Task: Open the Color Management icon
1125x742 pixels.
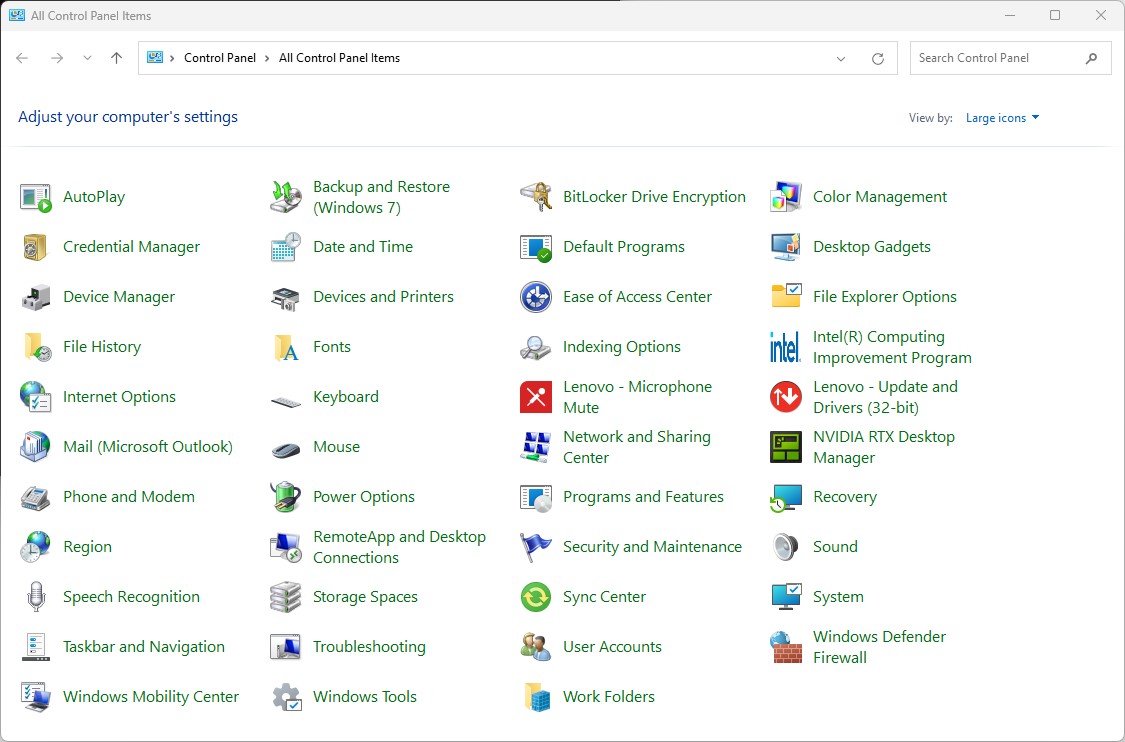Action: 786,197
